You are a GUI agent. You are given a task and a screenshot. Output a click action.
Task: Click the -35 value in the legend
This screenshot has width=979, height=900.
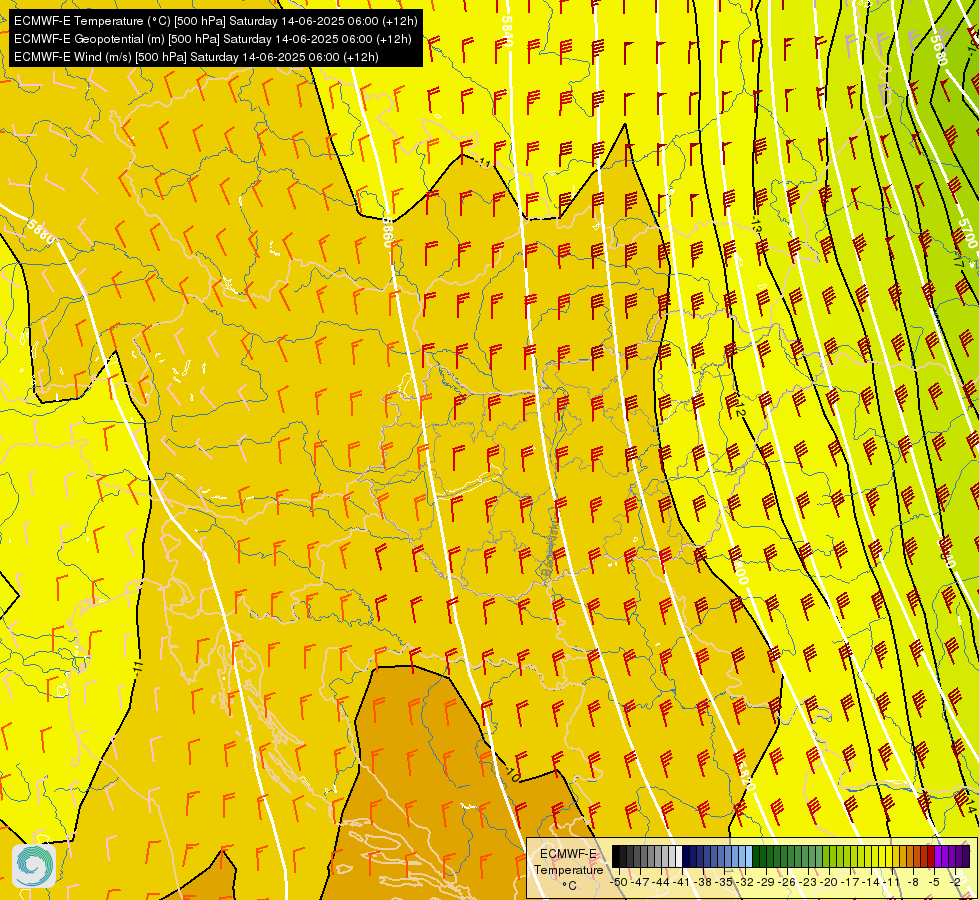[x=726, y=881]
